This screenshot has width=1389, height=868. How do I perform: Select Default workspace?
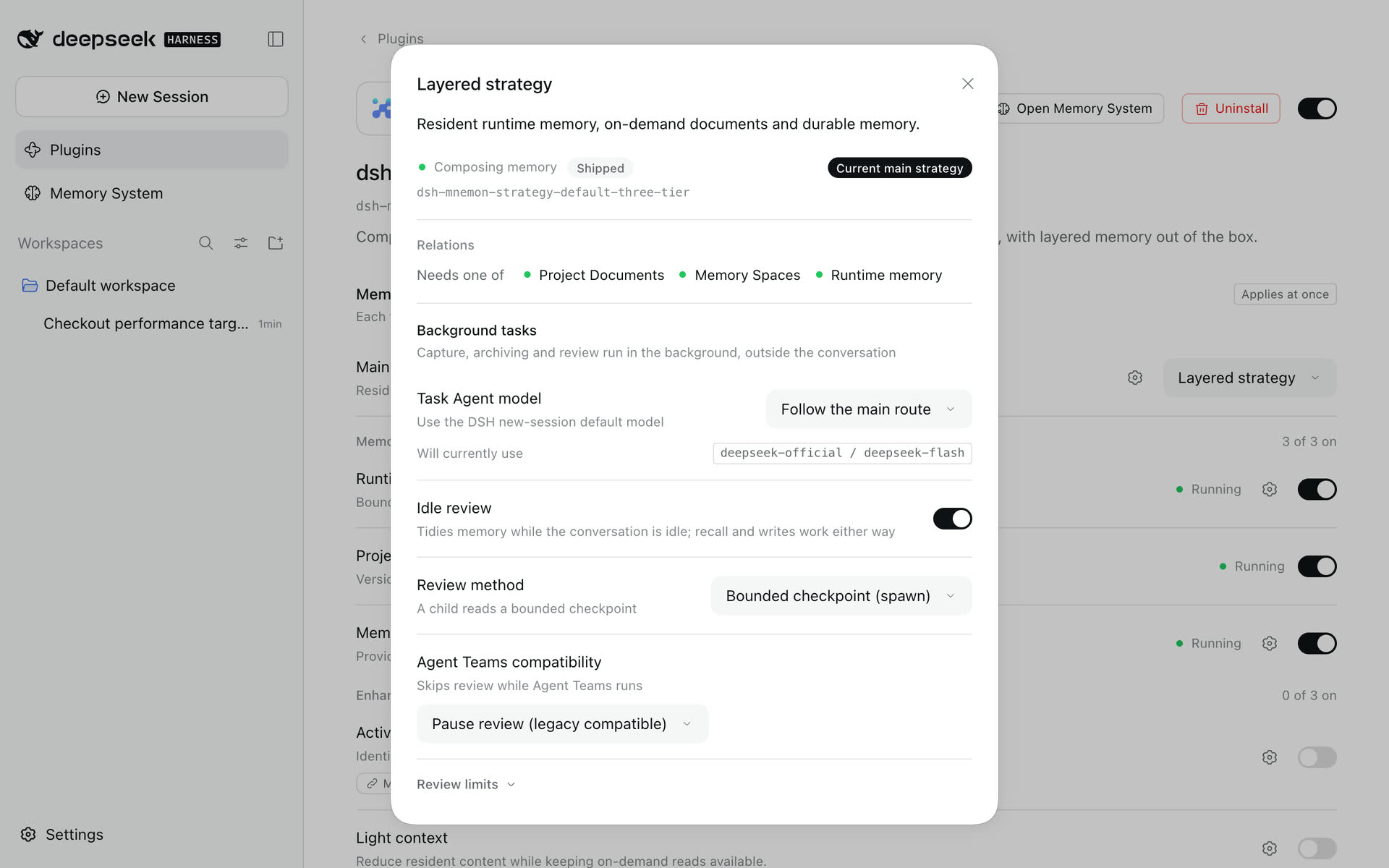click(152, 286)
